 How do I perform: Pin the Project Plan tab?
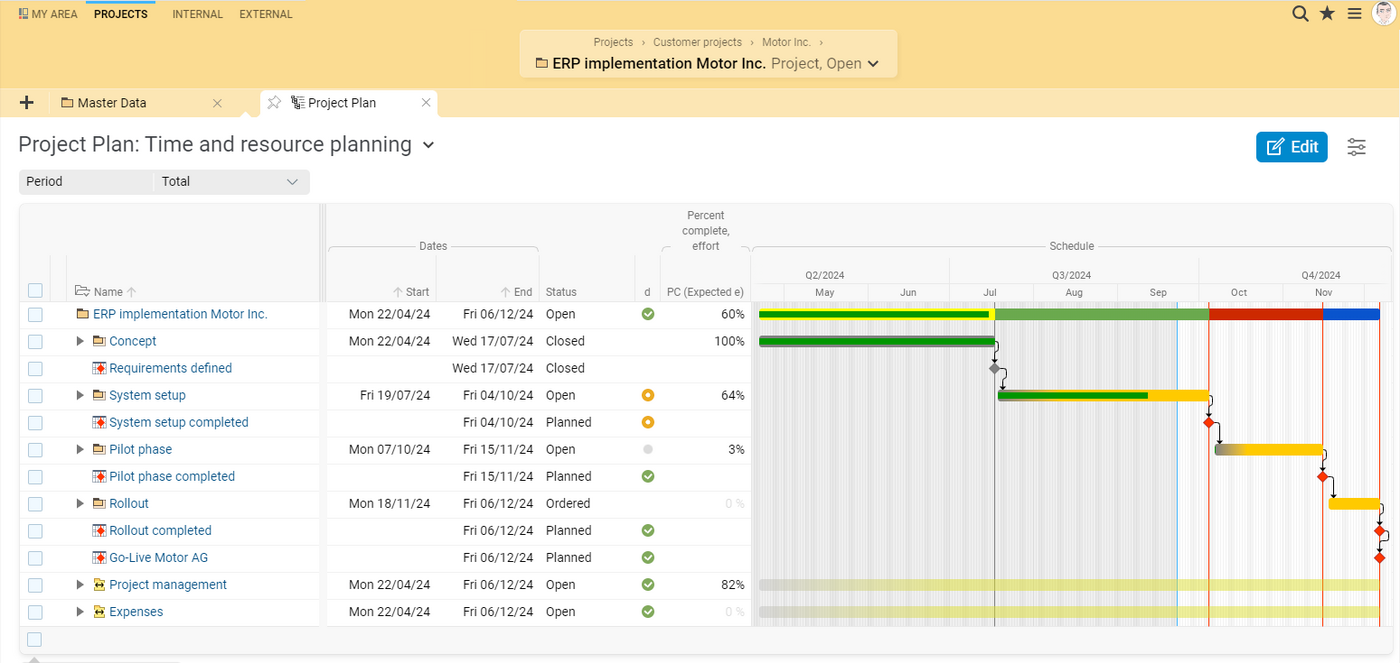(x=273, y=102)
